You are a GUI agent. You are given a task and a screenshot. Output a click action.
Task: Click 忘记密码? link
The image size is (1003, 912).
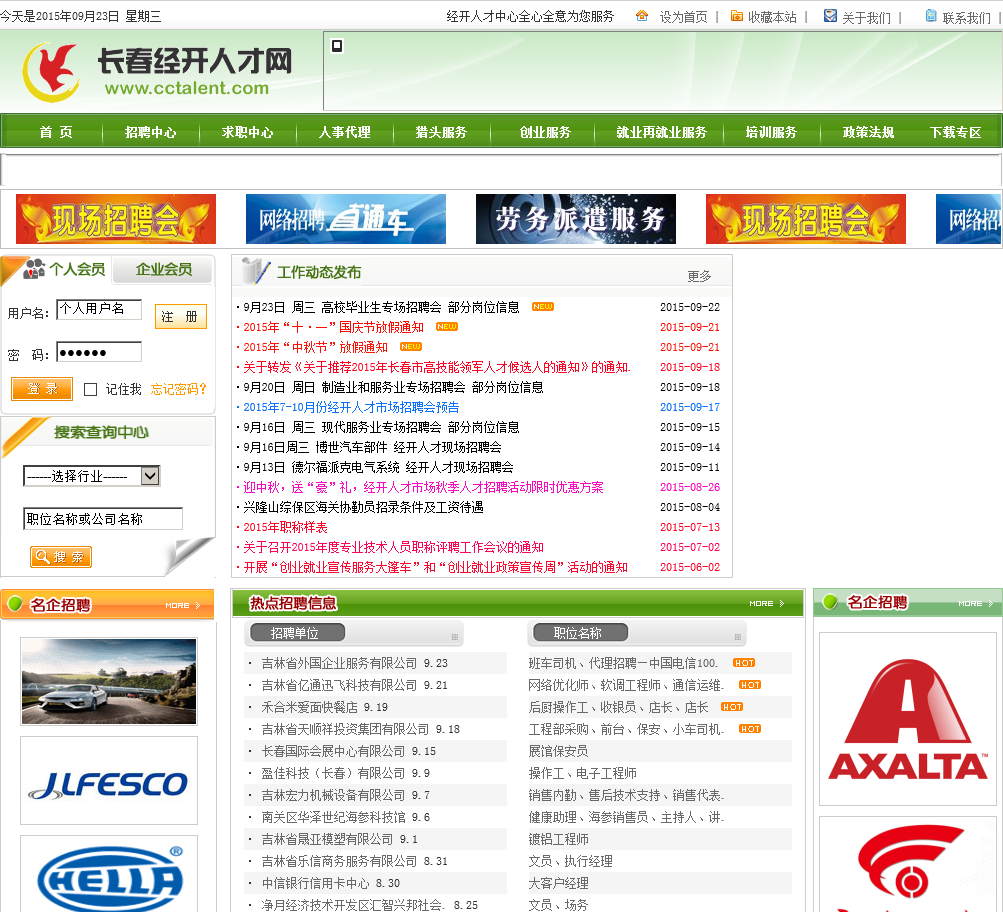click(178, 389)
